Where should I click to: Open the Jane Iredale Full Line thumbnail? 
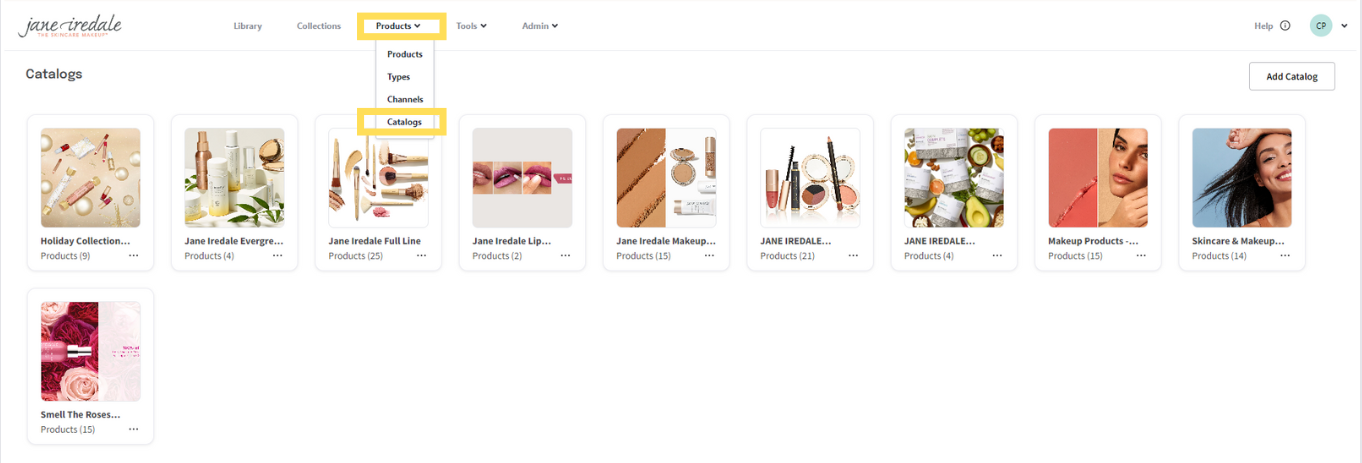378,178
